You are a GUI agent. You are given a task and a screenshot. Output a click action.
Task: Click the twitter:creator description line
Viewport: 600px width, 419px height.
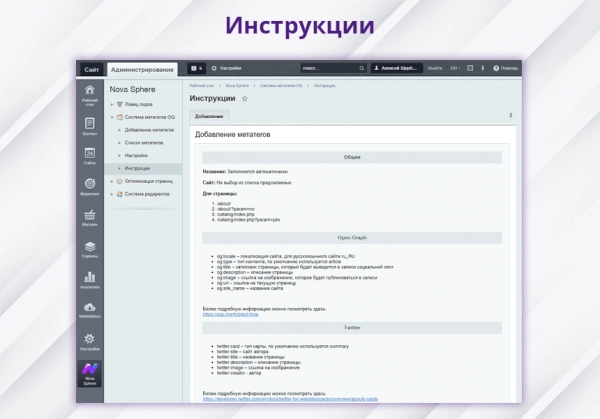tap(239, 373)
